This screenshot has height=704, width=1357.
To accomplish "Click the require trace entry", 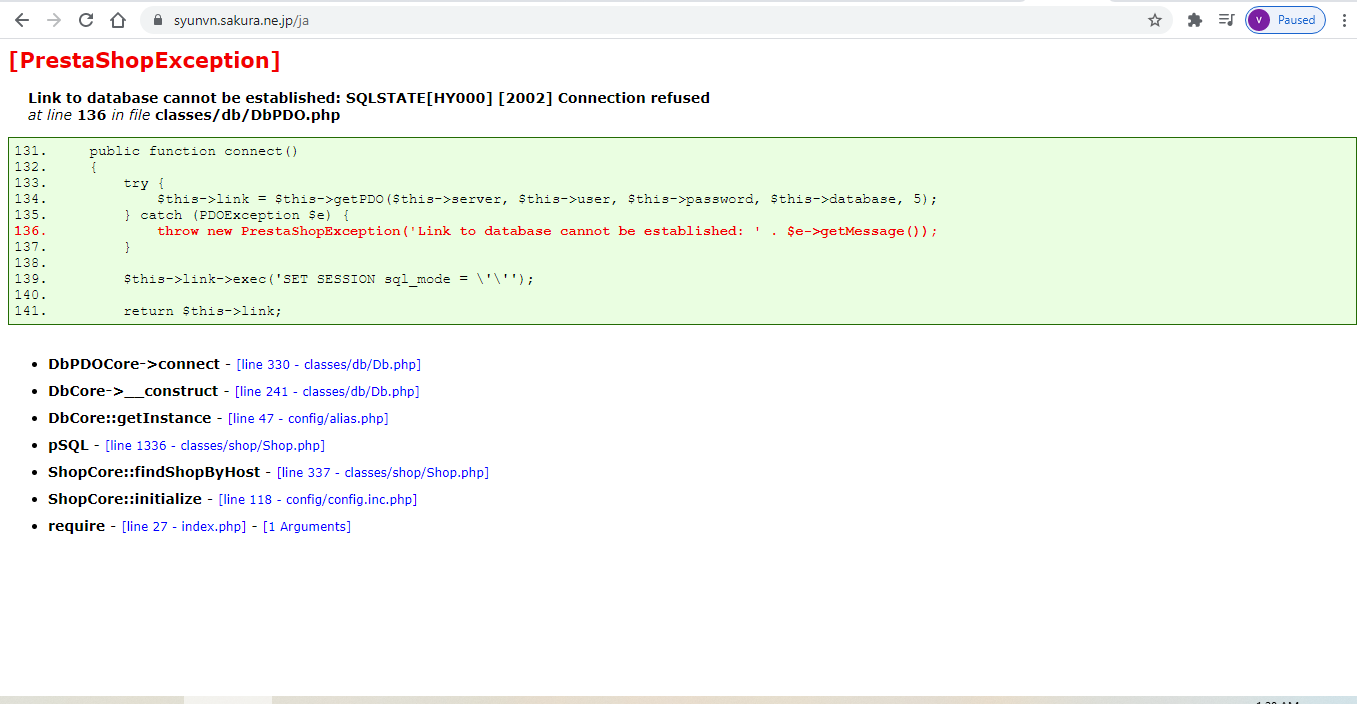I will (76, 526).
